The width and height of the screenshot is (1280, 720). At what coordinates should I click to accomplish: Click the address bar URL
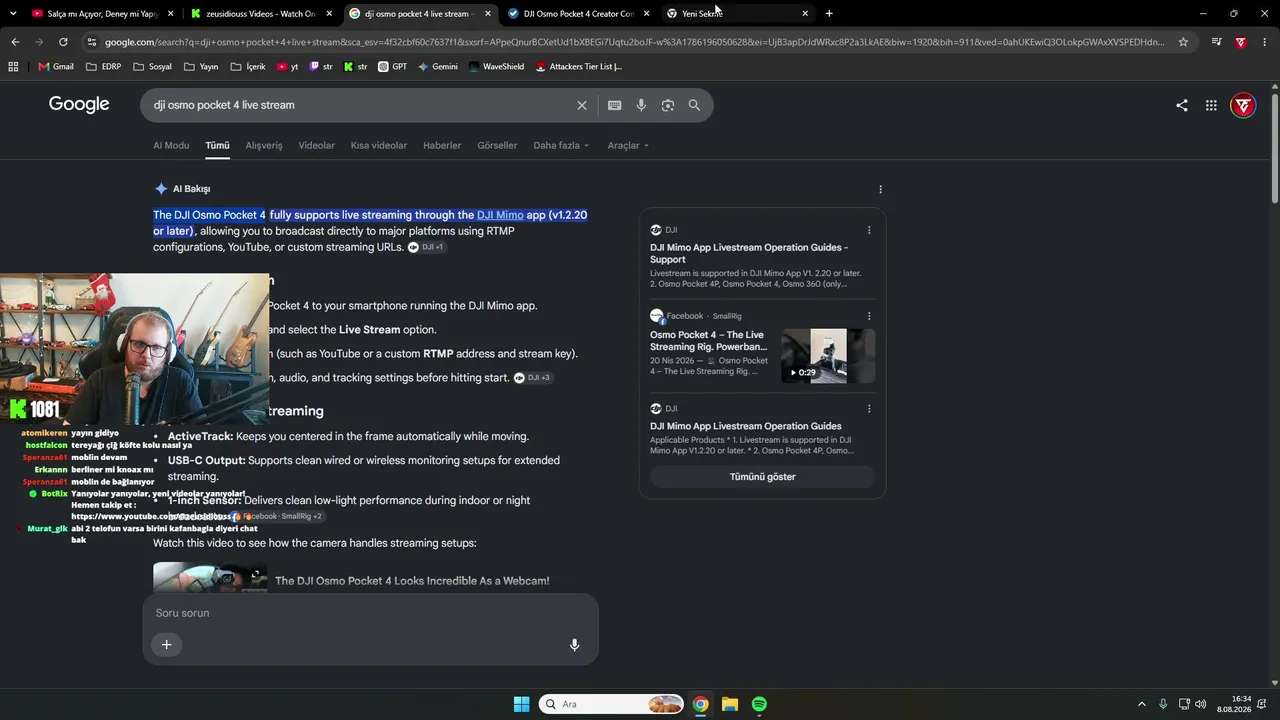click(x=634, y=42)
